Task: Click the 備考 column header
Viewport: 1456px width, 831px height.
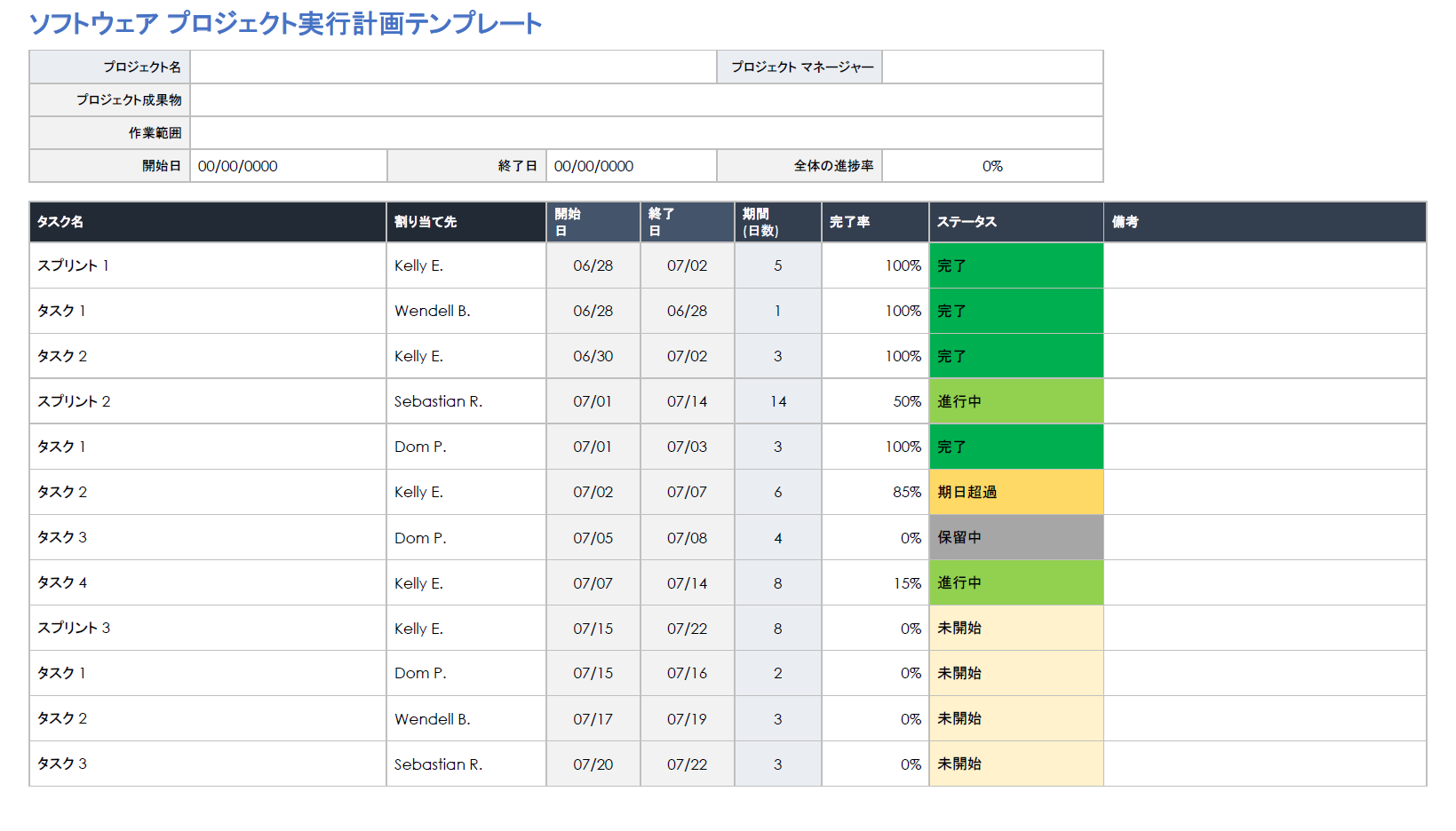Action: click(1265, 222)
